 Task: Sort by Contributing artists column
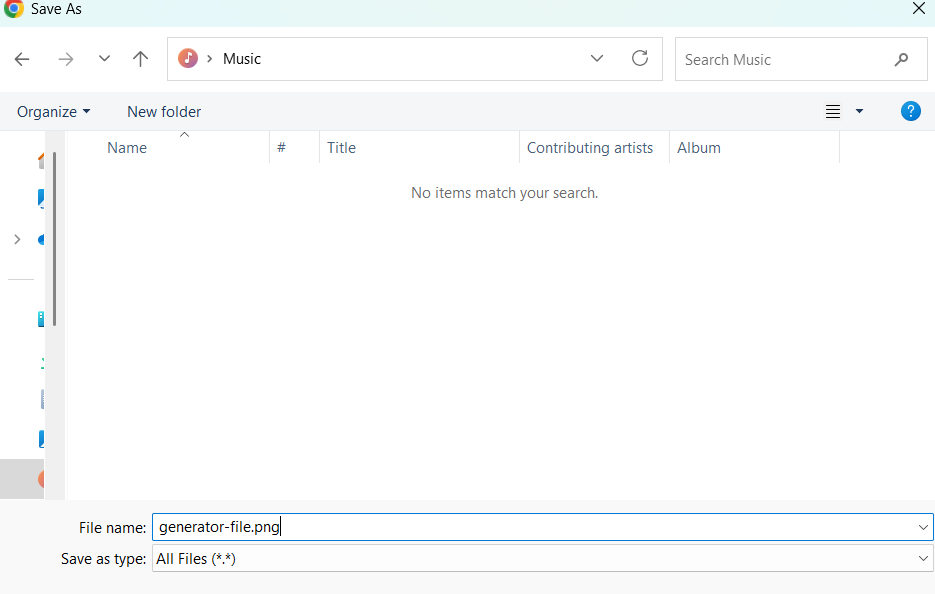tap(590, 148)
